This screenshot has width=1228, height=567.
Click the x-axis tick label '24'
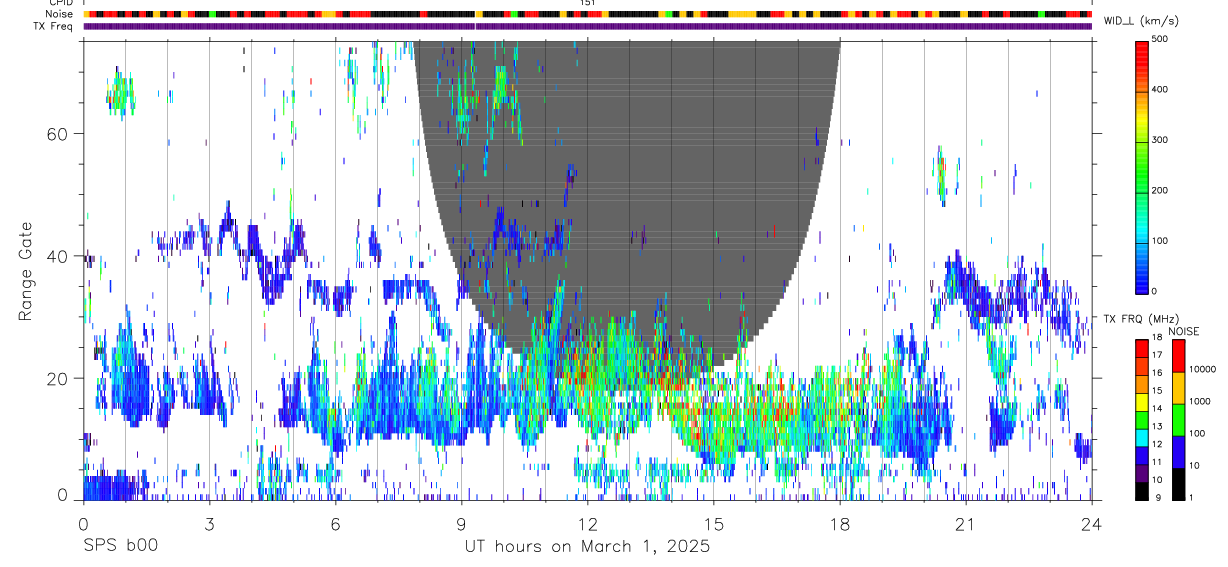(1091, 523)
